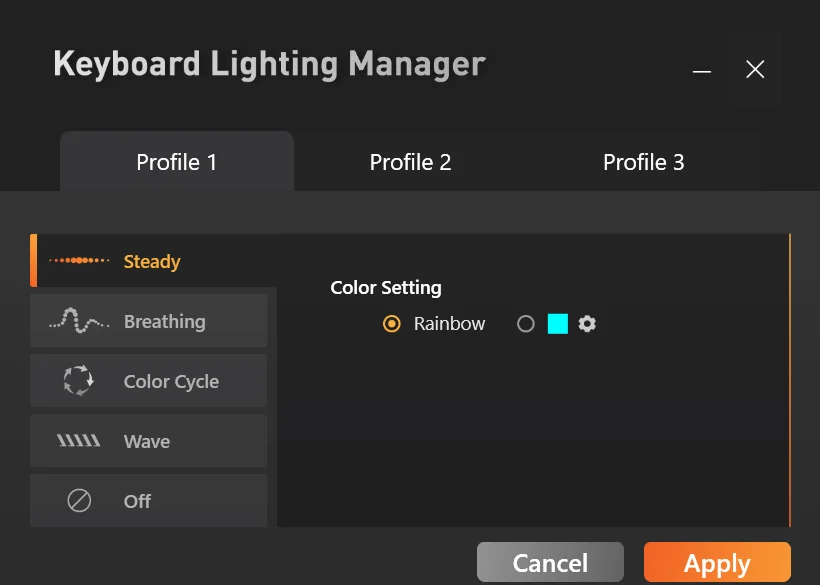
Task: Cancel the lighting changes
Action: pos(550,563)
